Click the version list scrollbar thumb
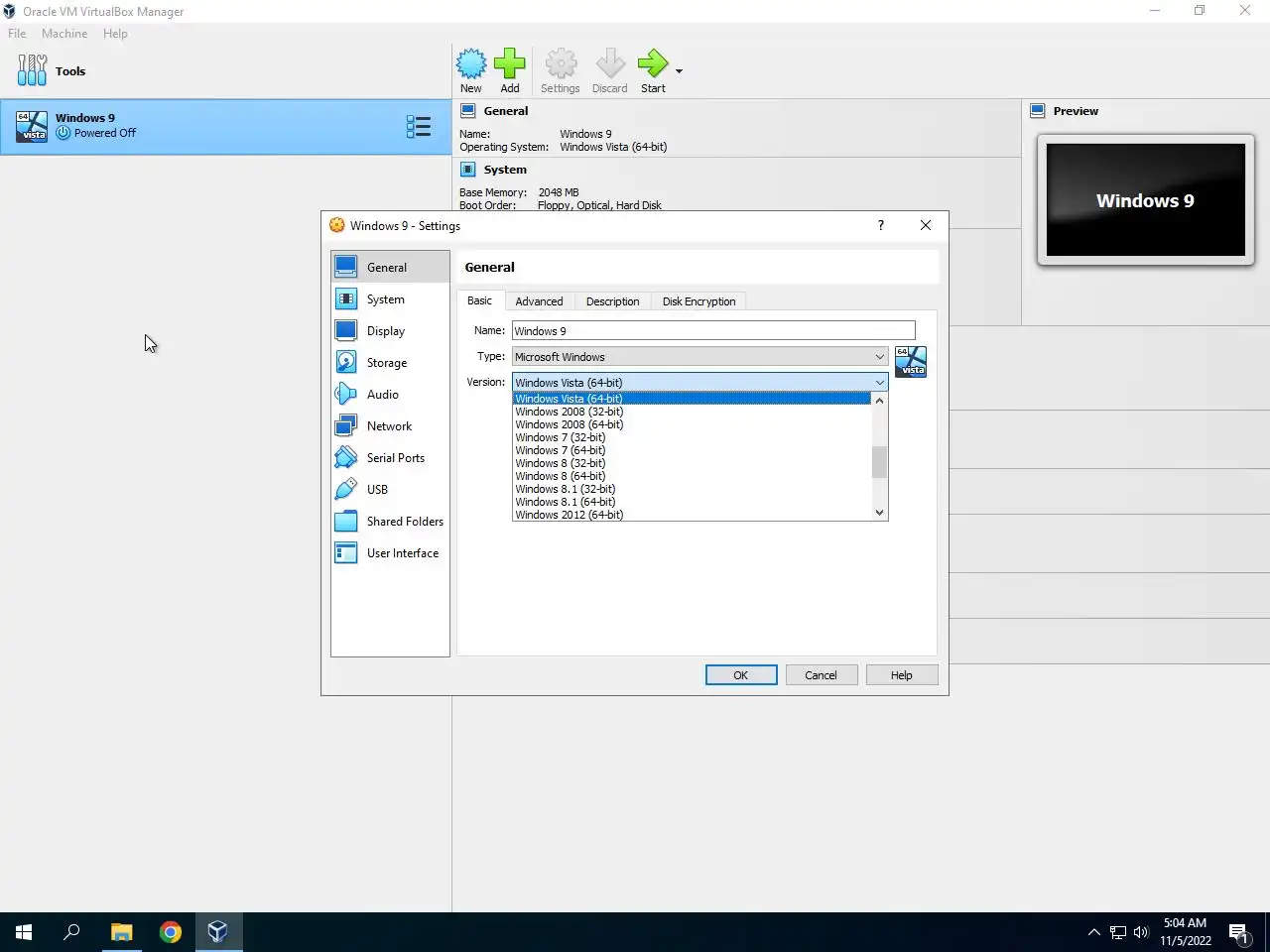 [879, 462]
